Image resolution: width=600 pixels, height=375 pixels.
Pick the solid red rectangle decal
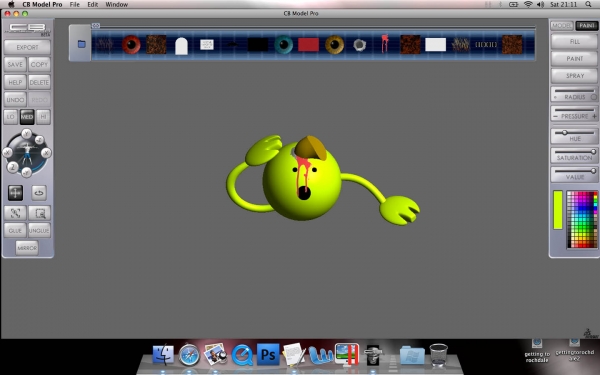click(x=308, y=44)
